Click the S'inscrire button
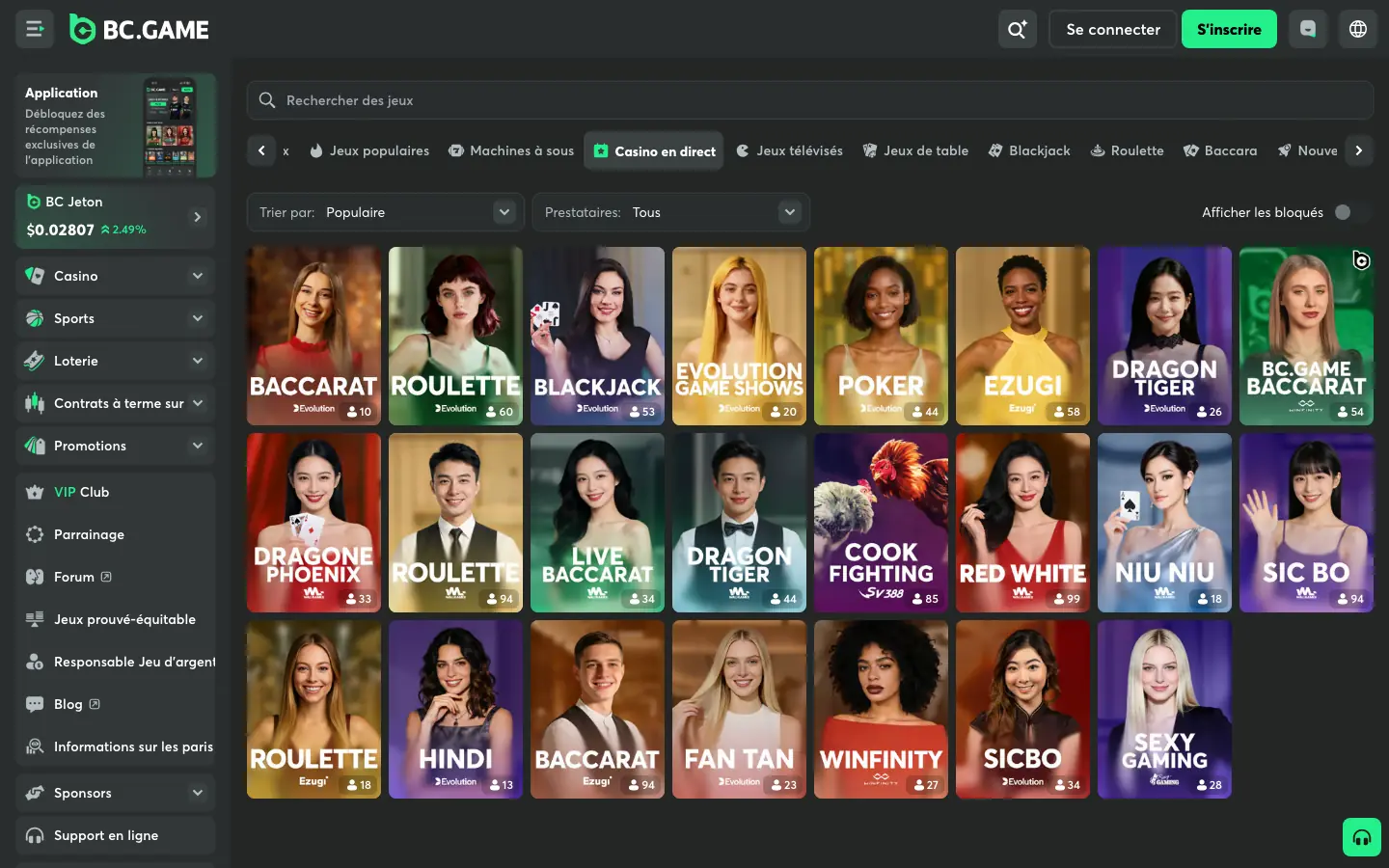The height and width of the screenshot is (868, 1389). 1229,29
